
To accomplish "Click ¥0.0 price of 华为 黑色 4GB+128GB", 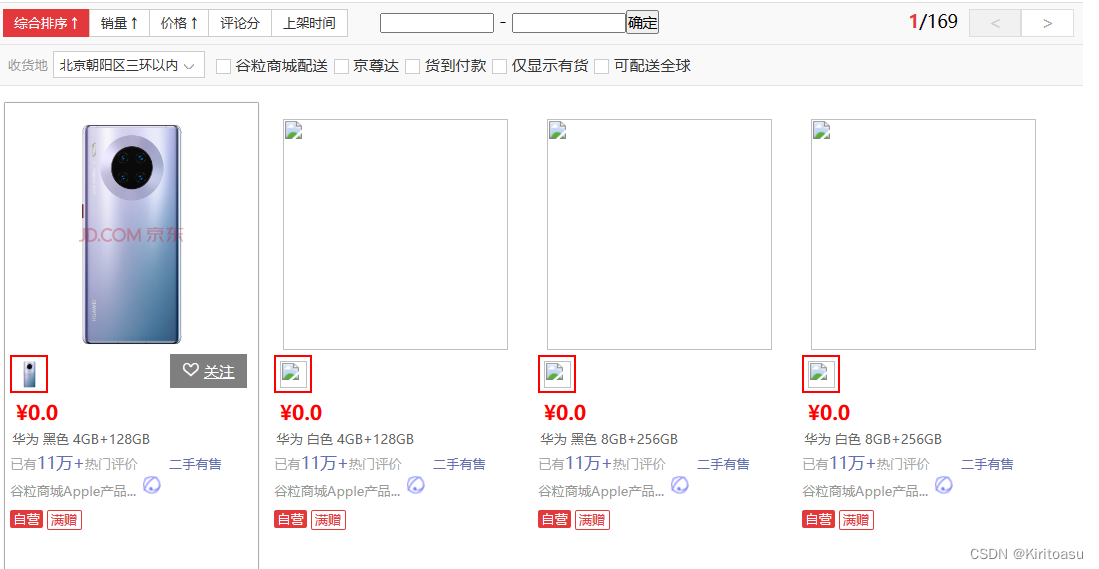I will click(37, 413).
